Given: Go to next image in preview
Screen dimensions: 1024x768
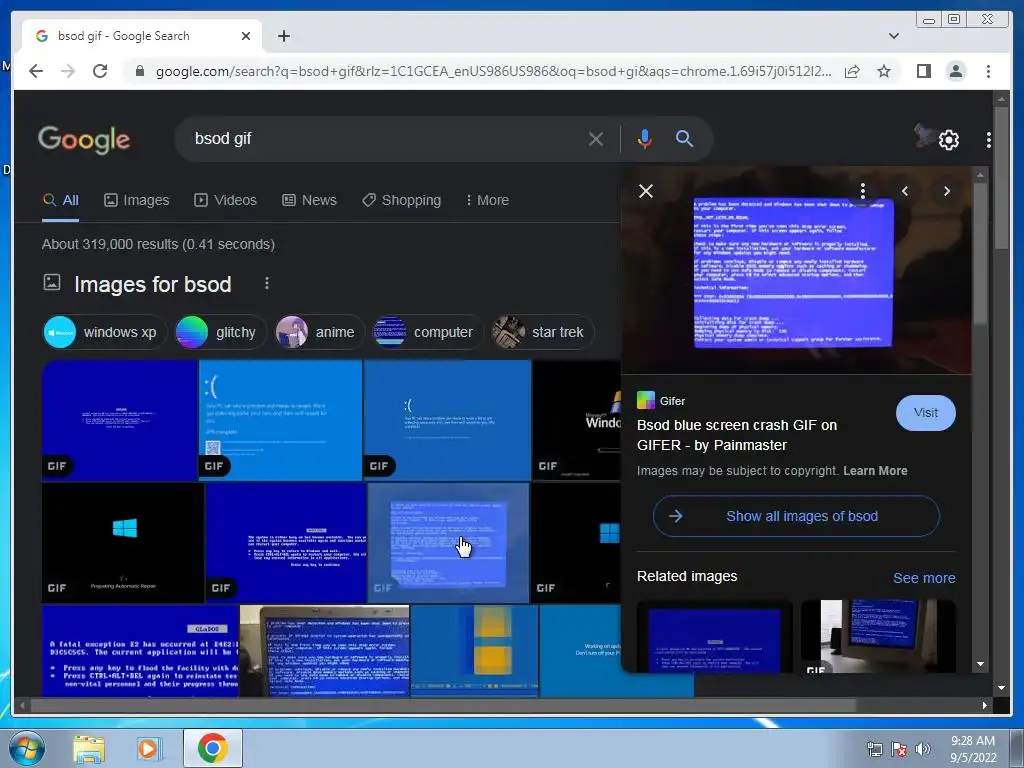Looking at the screenshot, I should coord(946,191).
